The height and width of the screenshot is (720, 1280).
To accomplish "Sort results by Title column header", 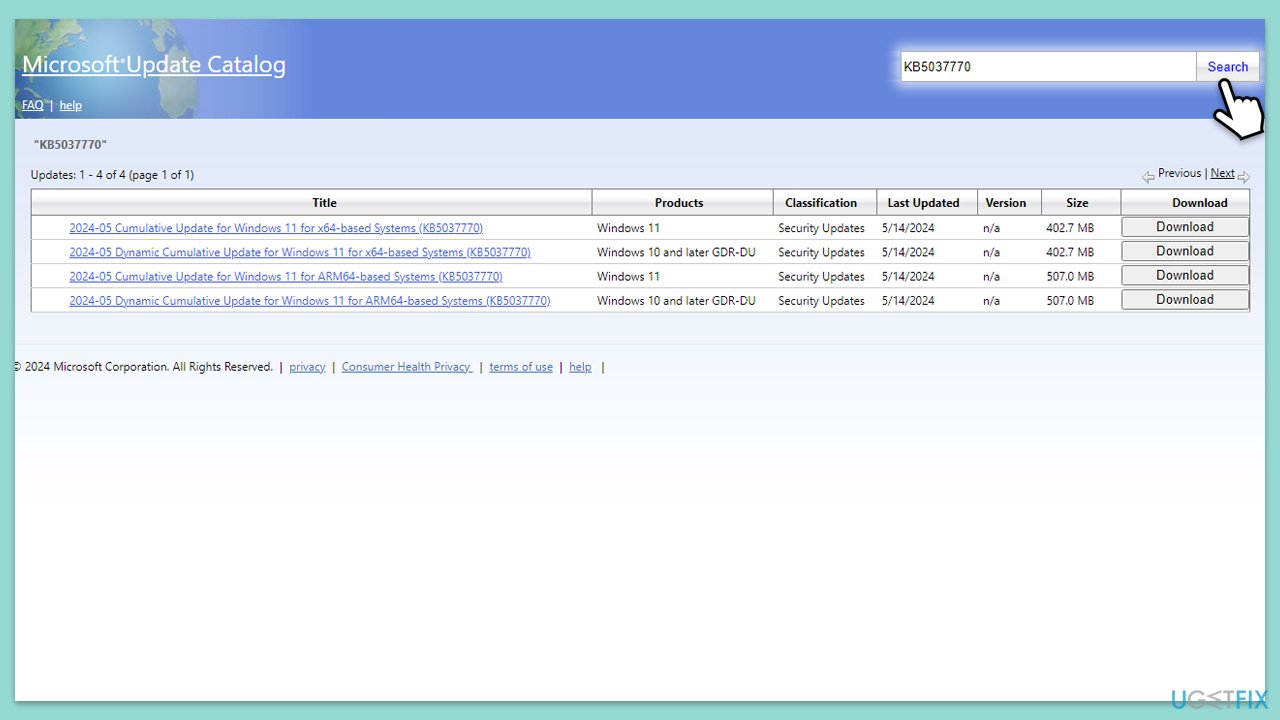I will click(x=324, y=203).
